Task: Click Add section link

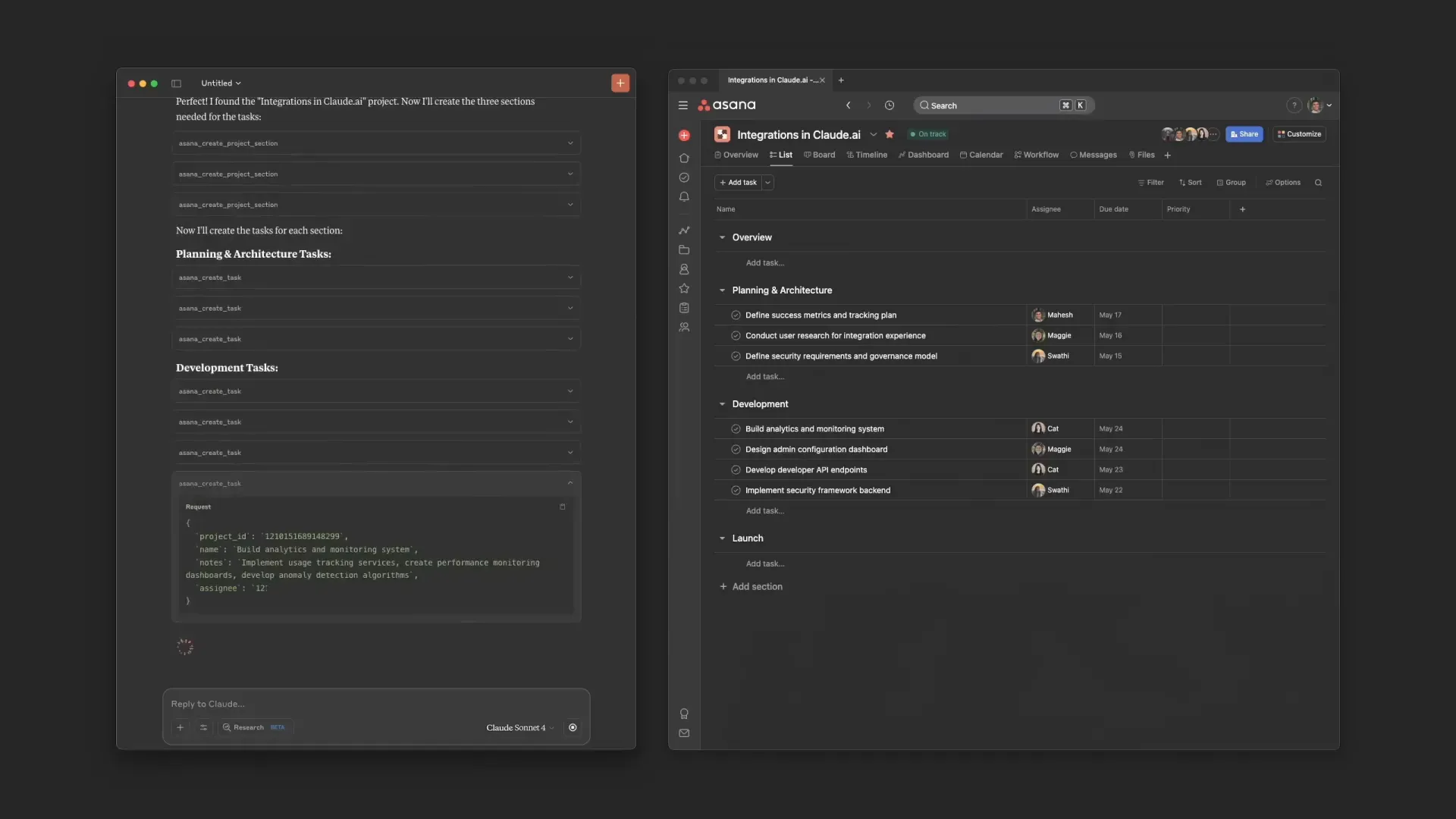Action: point(751,587)
